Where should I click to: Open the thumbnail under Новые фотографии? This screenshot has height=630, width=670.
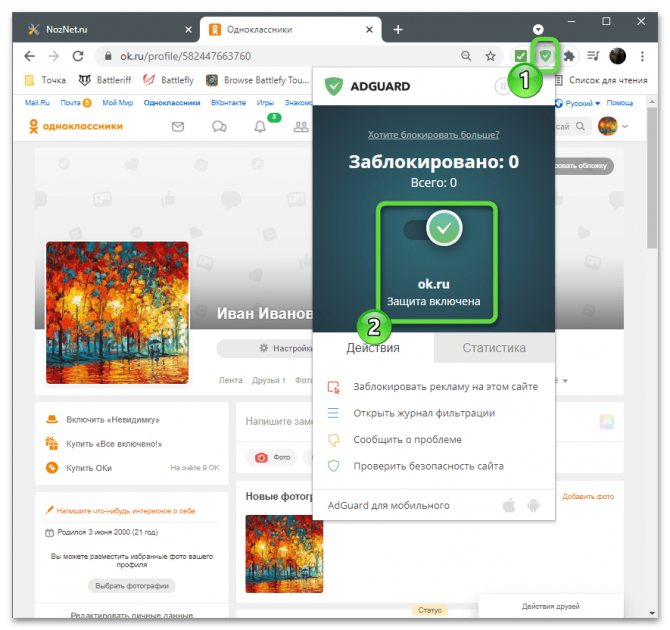tap(284, 554)
